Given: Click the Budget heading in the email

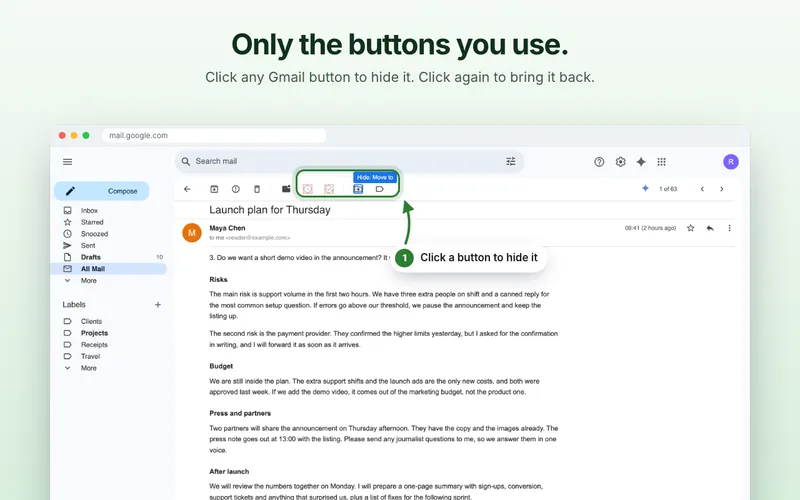Looking at the screenshot, I should point(221,366).
